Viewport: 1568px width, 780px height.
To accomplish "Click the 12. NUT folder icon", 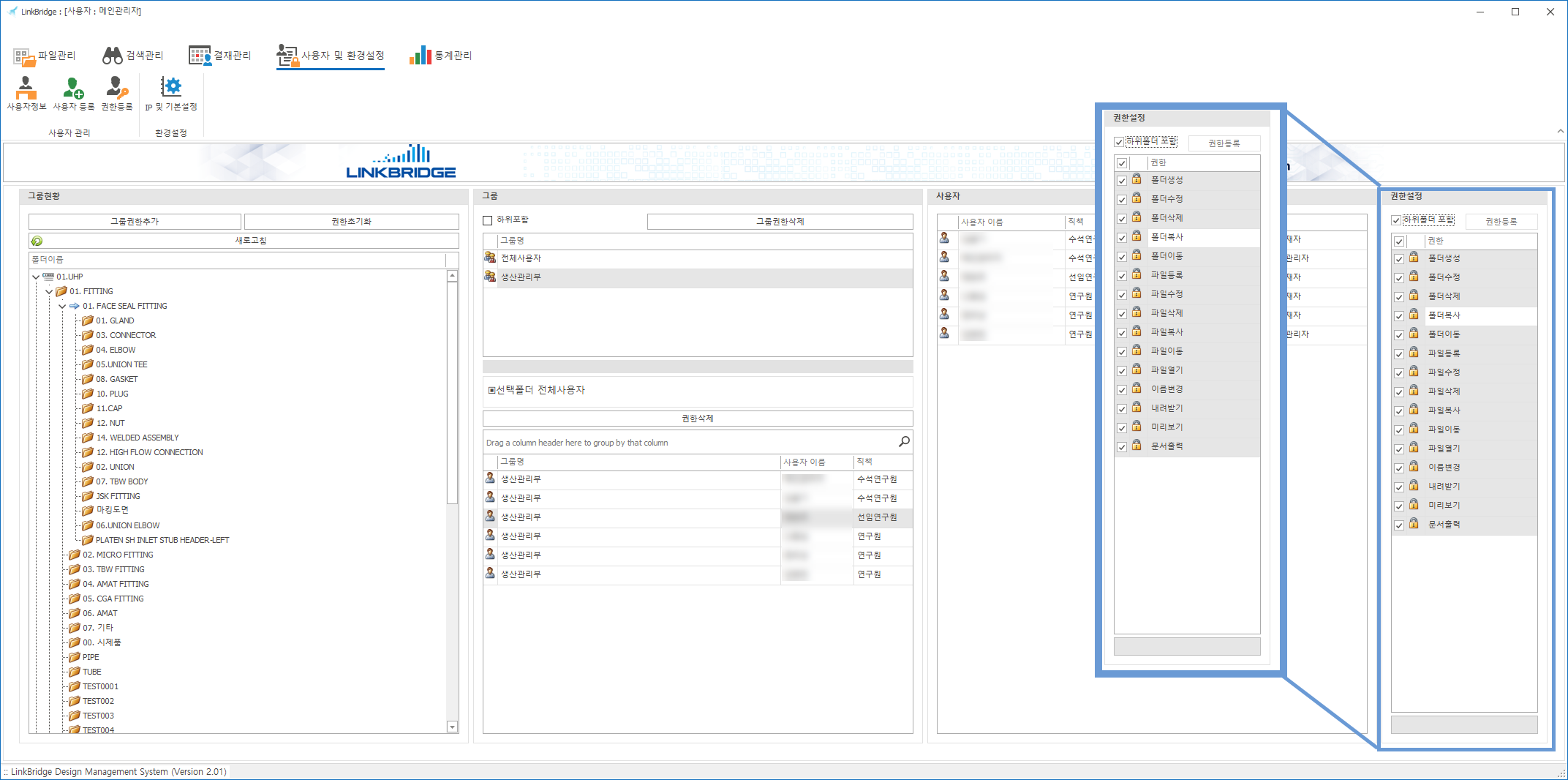I will tap(88, 423).
